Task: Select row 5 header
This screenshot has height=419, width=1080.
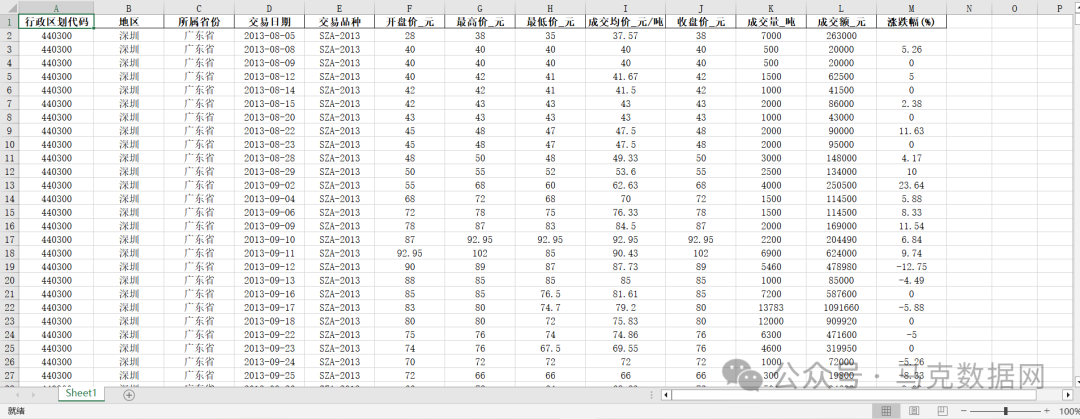Action: pyautogui.click(x=9, y=76)
